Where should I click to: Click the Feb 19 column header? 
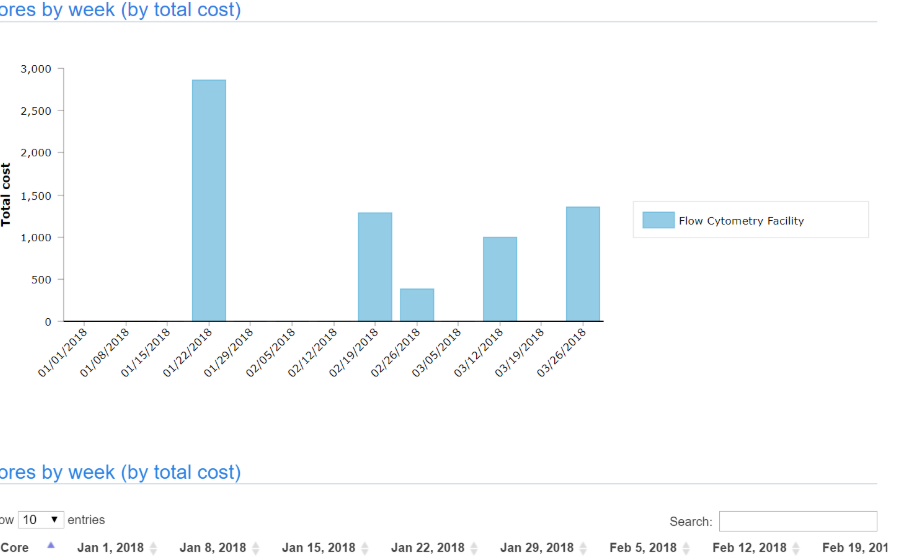853,548
